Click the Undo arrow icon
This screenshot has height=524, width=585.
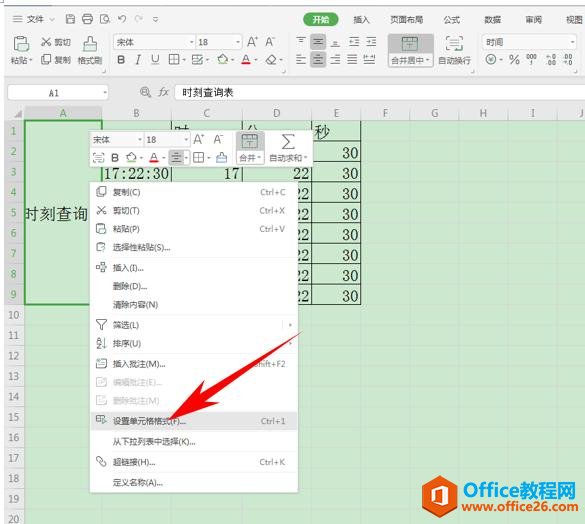(122, 19)
